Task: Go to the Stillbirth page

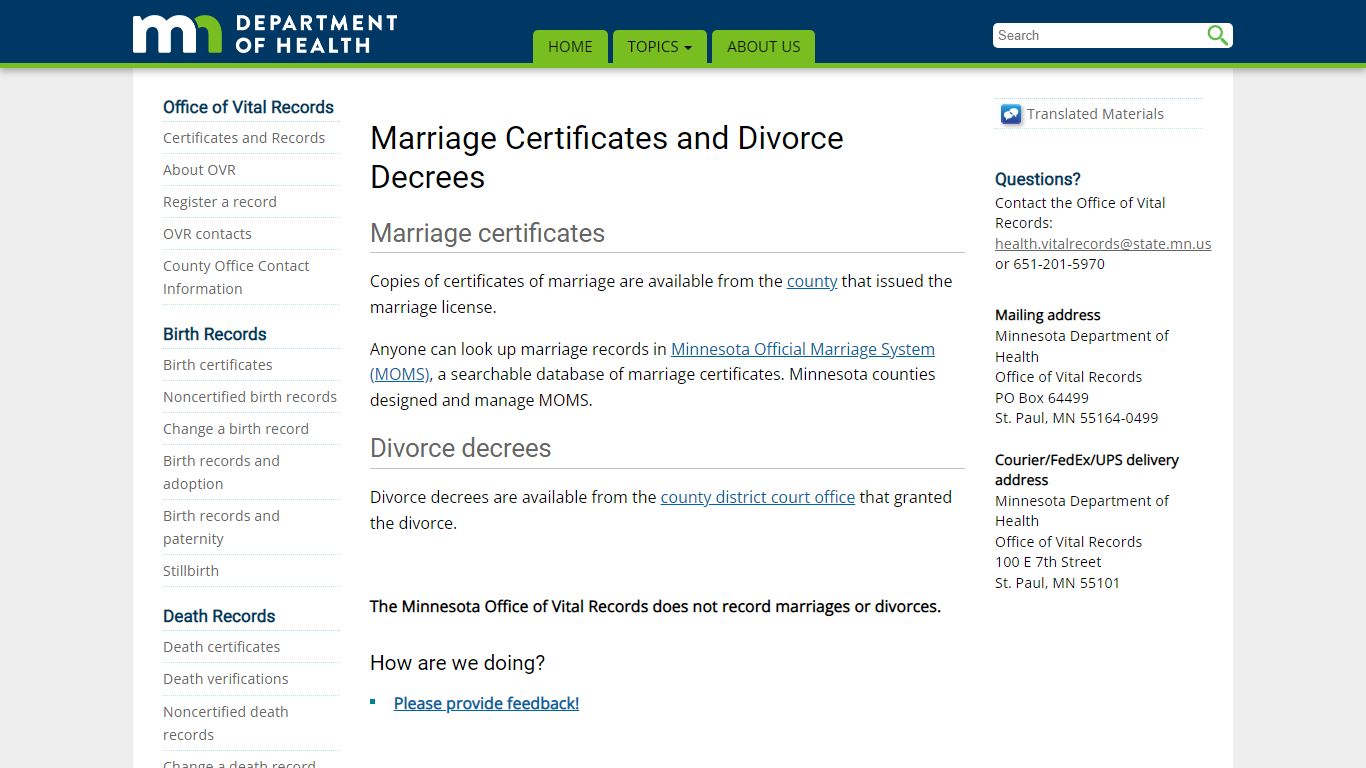Action: (x=191, y=571)
